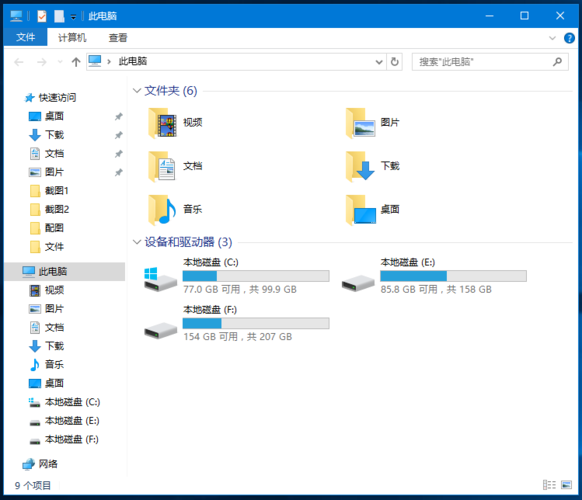The width and height of the screenshot is (582, 500).
Task: Click the pin icon beside 下载
Action: click(x=118, y=135)
